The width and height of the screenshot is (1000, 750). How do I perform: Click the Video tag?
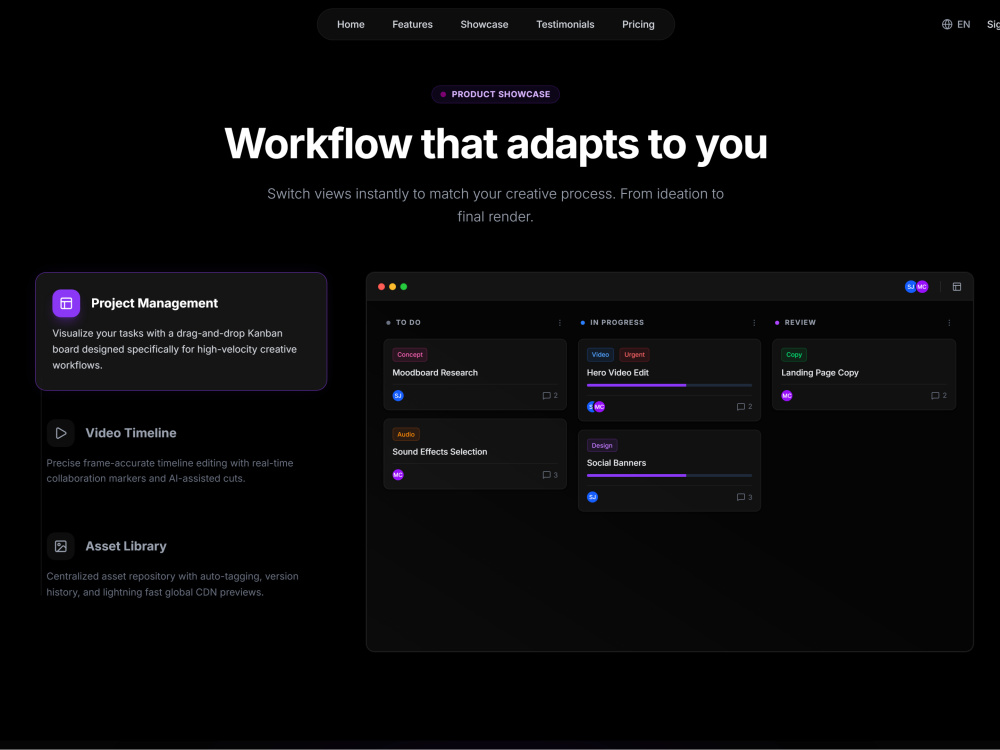600,355
